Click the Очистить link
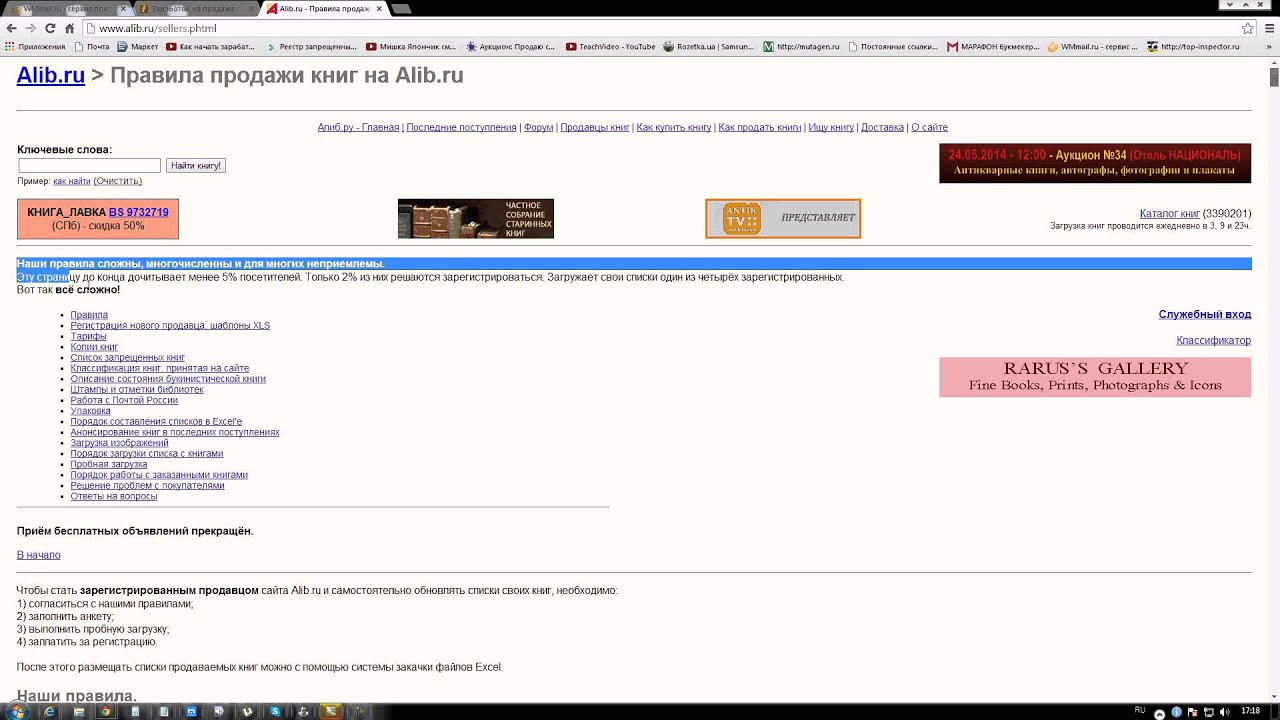The image size is (1280, 720). coord(117,181)
